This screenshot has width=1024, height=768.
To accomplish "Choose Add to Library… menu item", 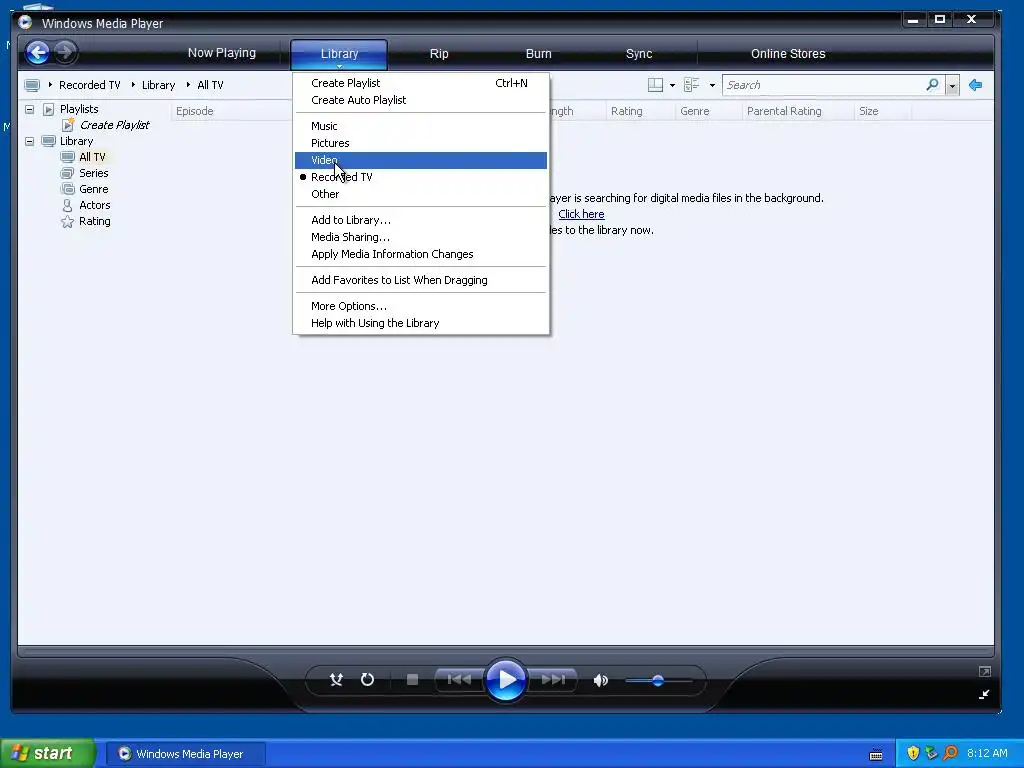I will tap(421, 220).
